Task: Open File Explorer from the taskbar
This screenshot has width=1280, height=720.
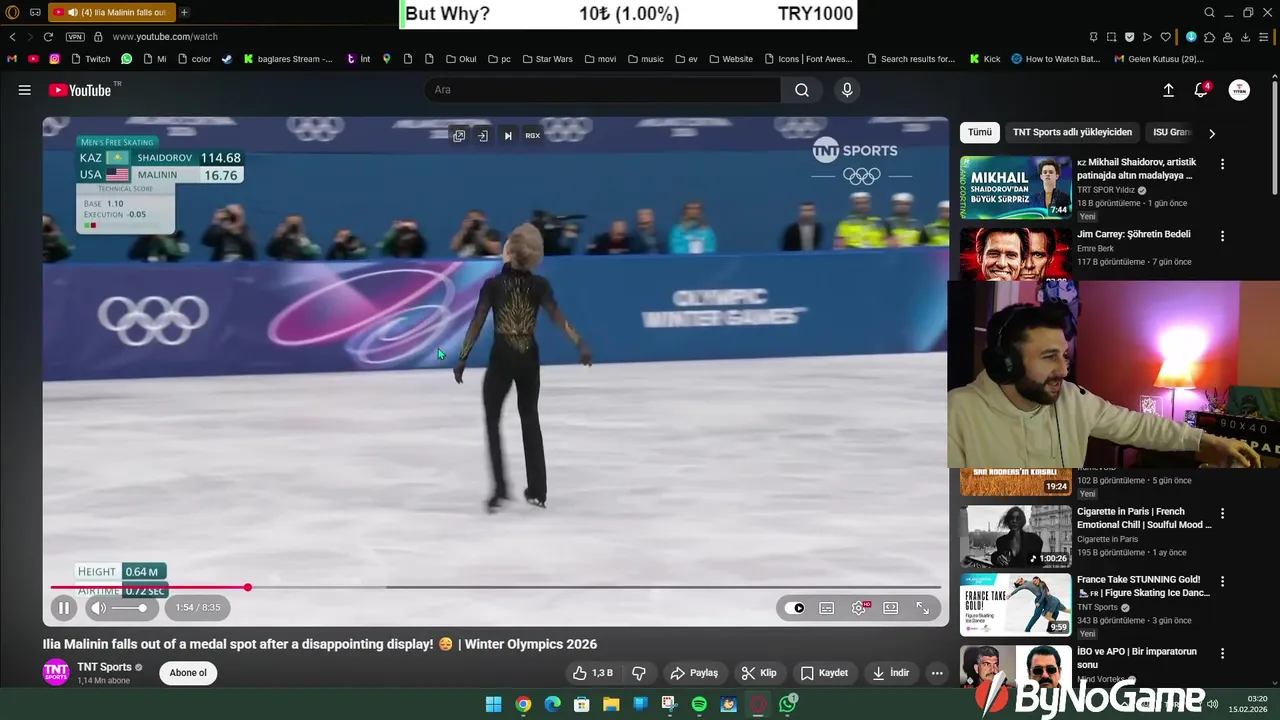Action: (x=611, y=704)
